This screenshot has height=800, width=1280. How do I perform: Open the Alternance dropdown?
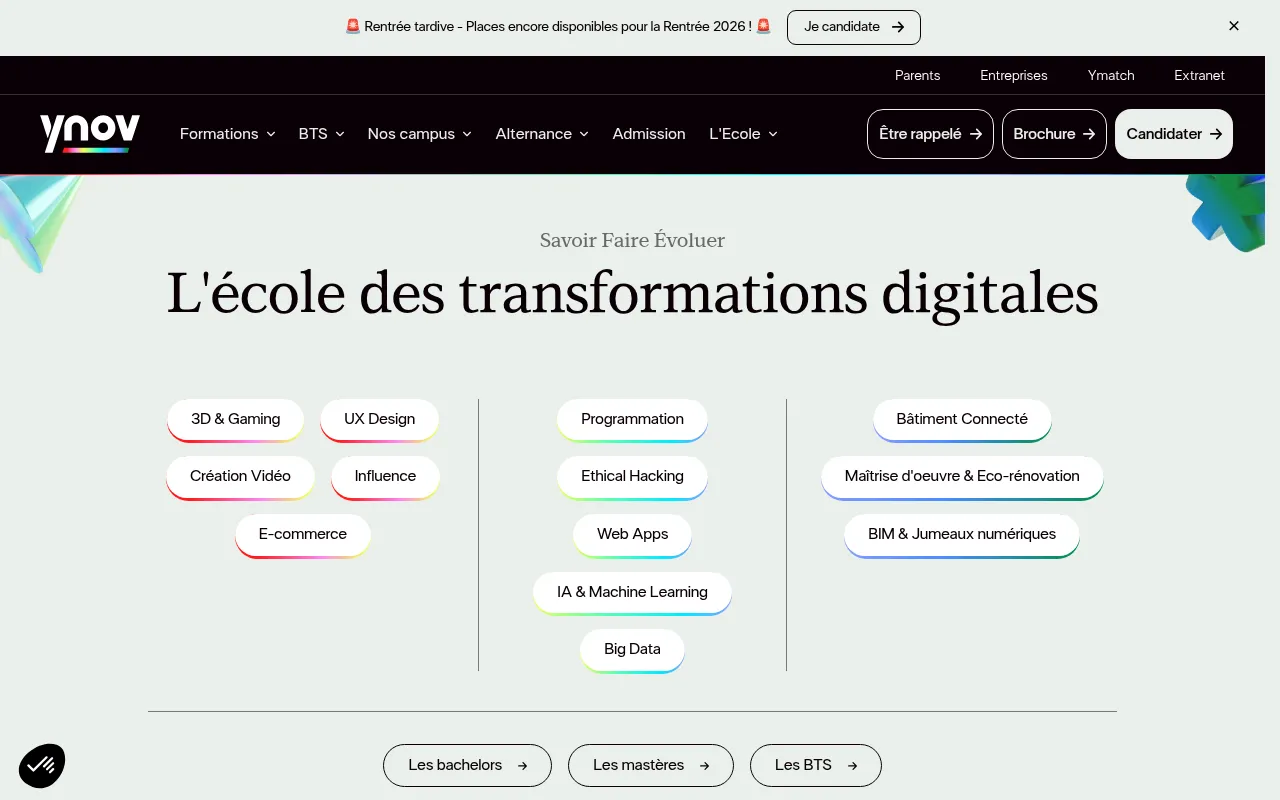tap(542, 134)
